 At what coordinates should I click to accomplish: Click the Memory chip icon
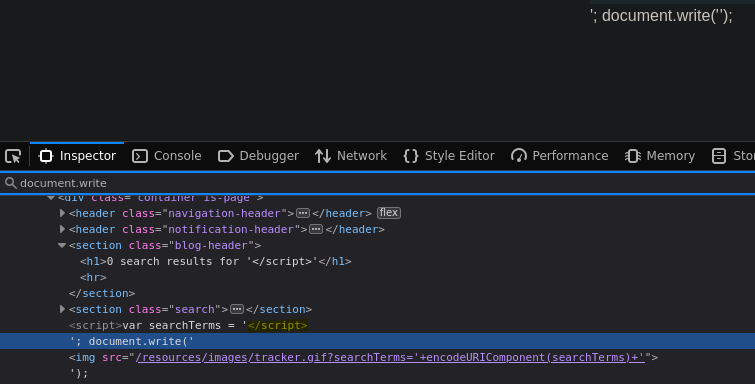[633, 156]
